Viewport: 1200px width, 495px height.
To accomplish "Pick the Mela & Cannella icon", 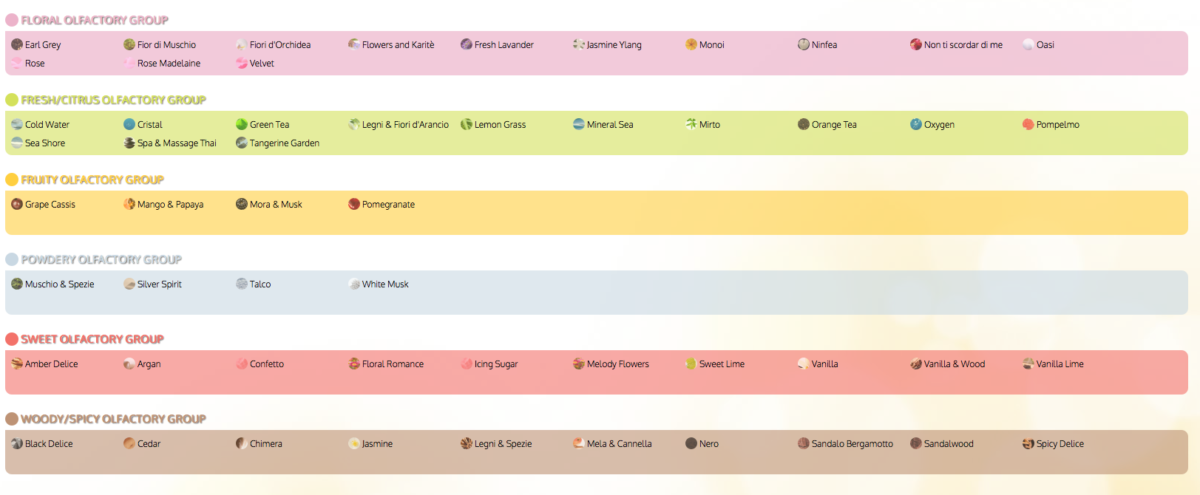I will (579, 444).
